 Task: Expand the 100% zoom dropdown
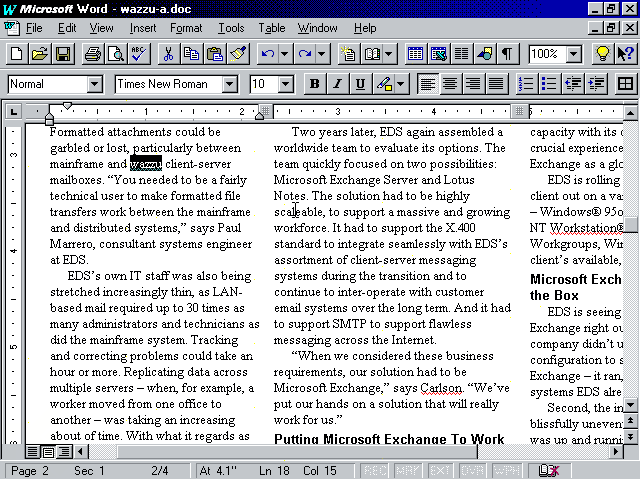[x=574, y=54]
